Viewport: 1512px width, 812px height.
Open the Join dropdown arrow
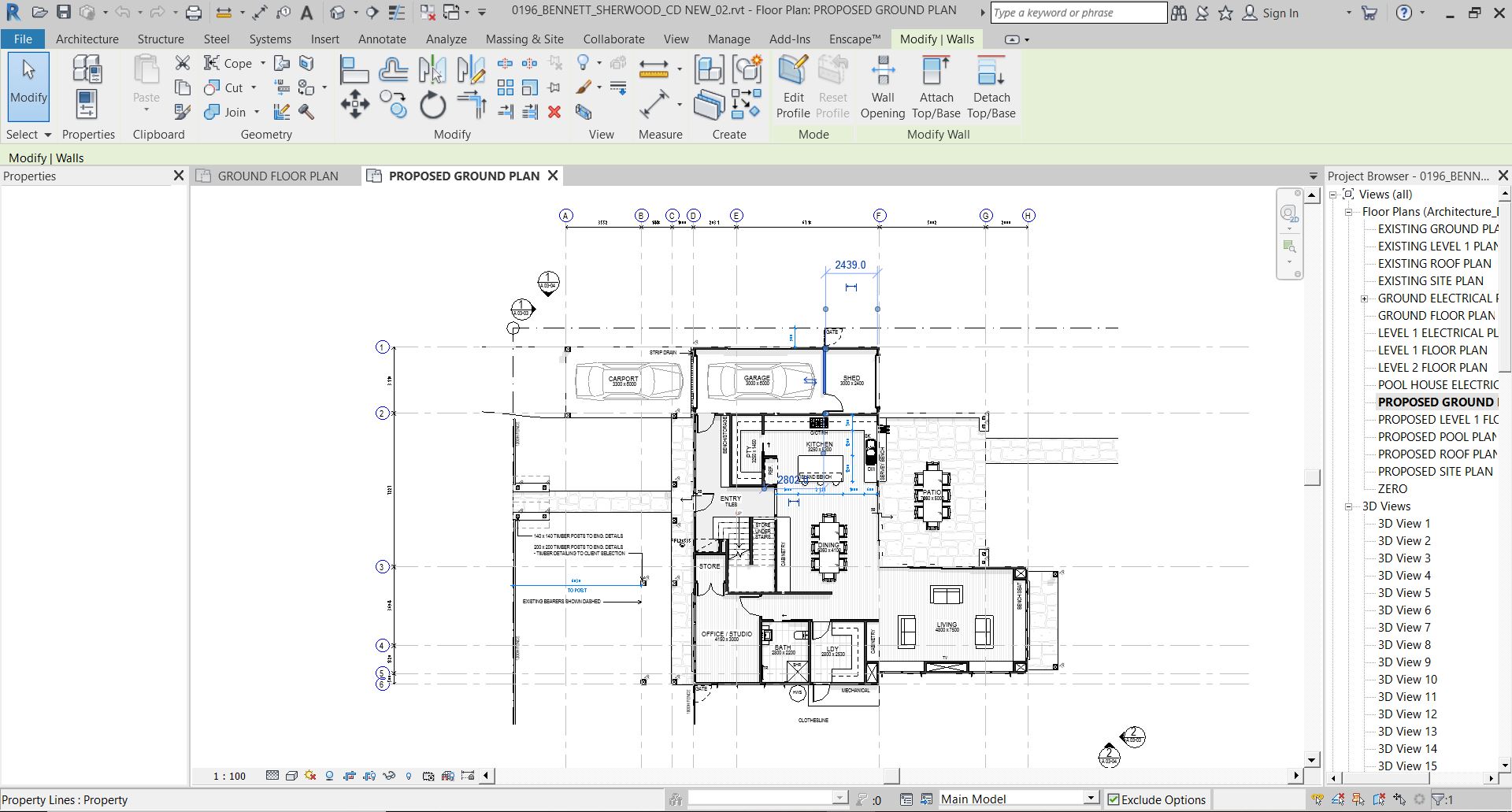pyautogui.click(x=257, y=112)
